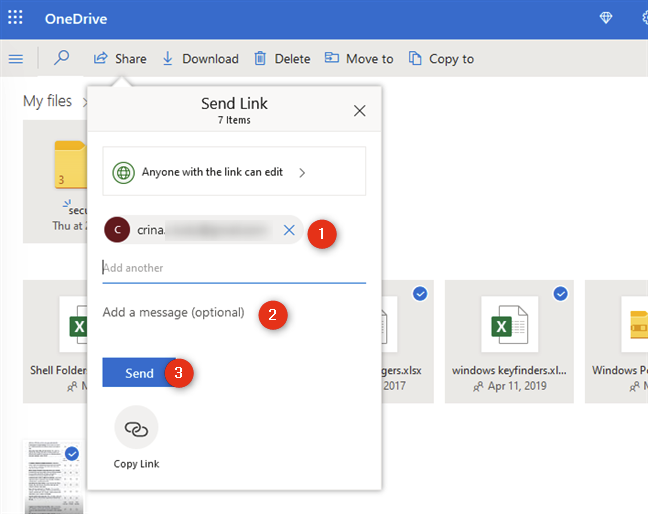Screen dimensions: 648x514
Task: Open the yellow folder with 3 items
Action: tap(71, 164)
